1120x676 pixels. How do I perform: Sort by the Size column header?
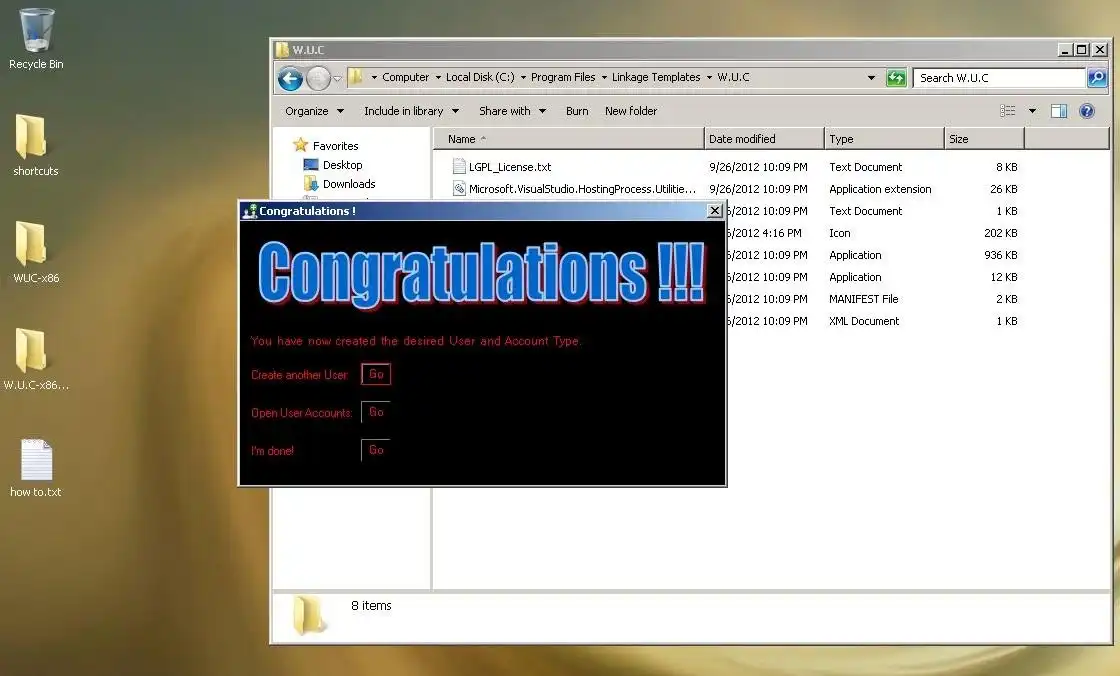pos(984,139)
